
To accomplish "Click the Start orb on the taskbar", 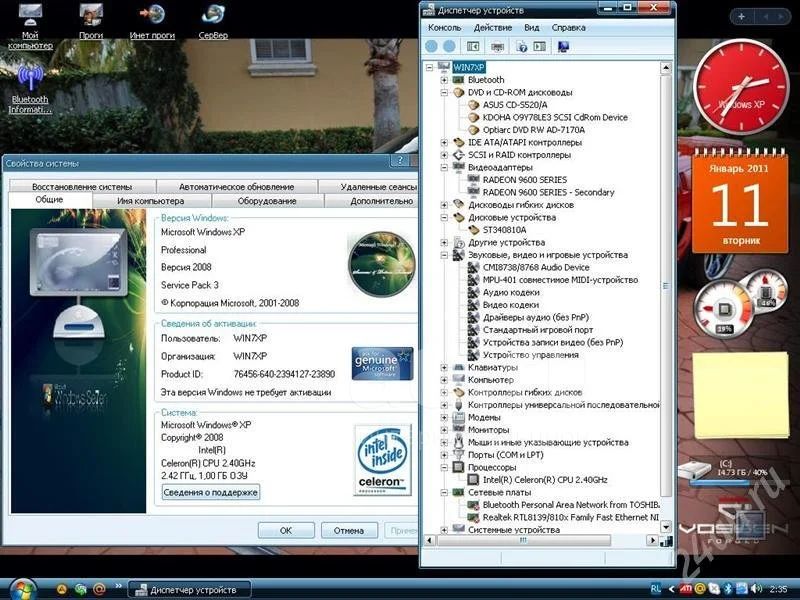I will click(x=22, y=590).
